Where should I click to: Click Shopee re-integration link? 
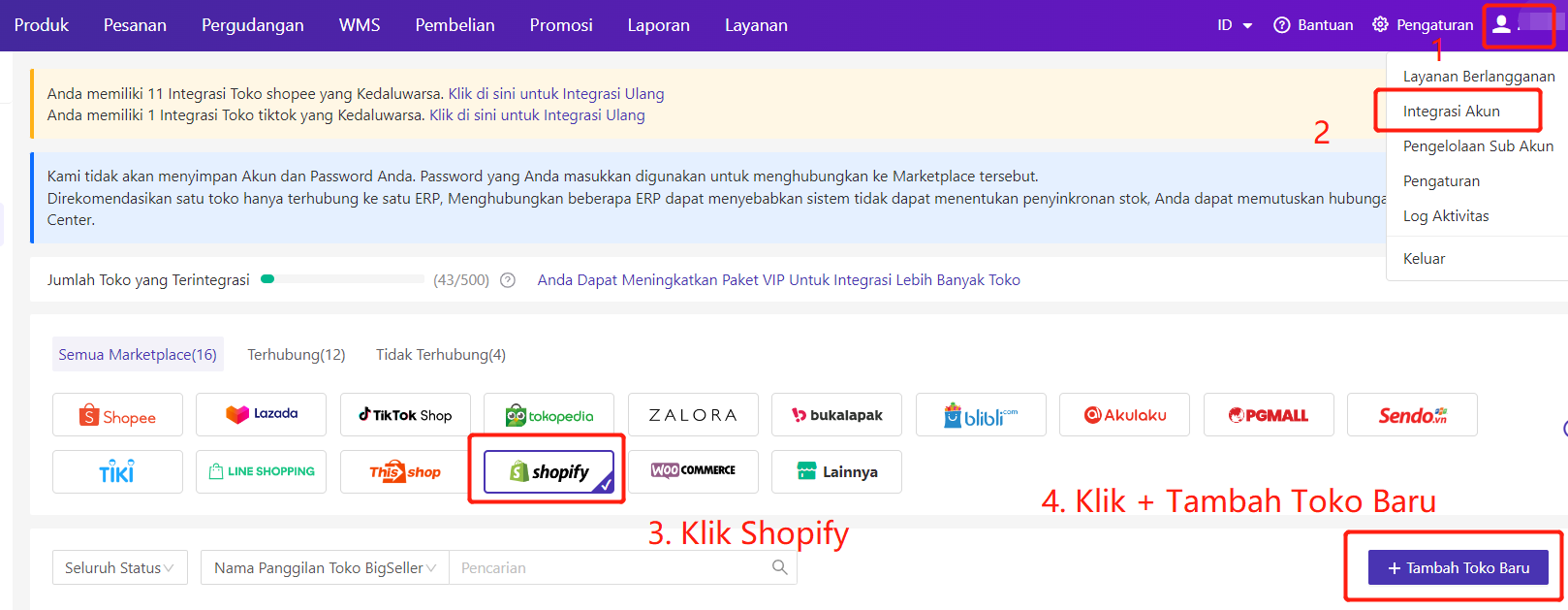point(556,94)
